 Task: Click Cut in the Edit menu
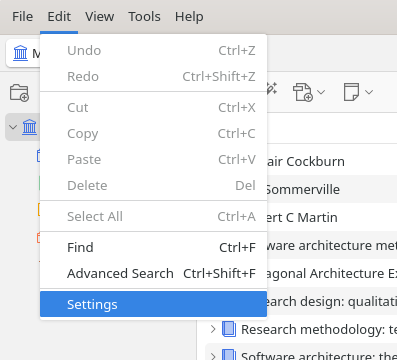(x=153, y=107)
